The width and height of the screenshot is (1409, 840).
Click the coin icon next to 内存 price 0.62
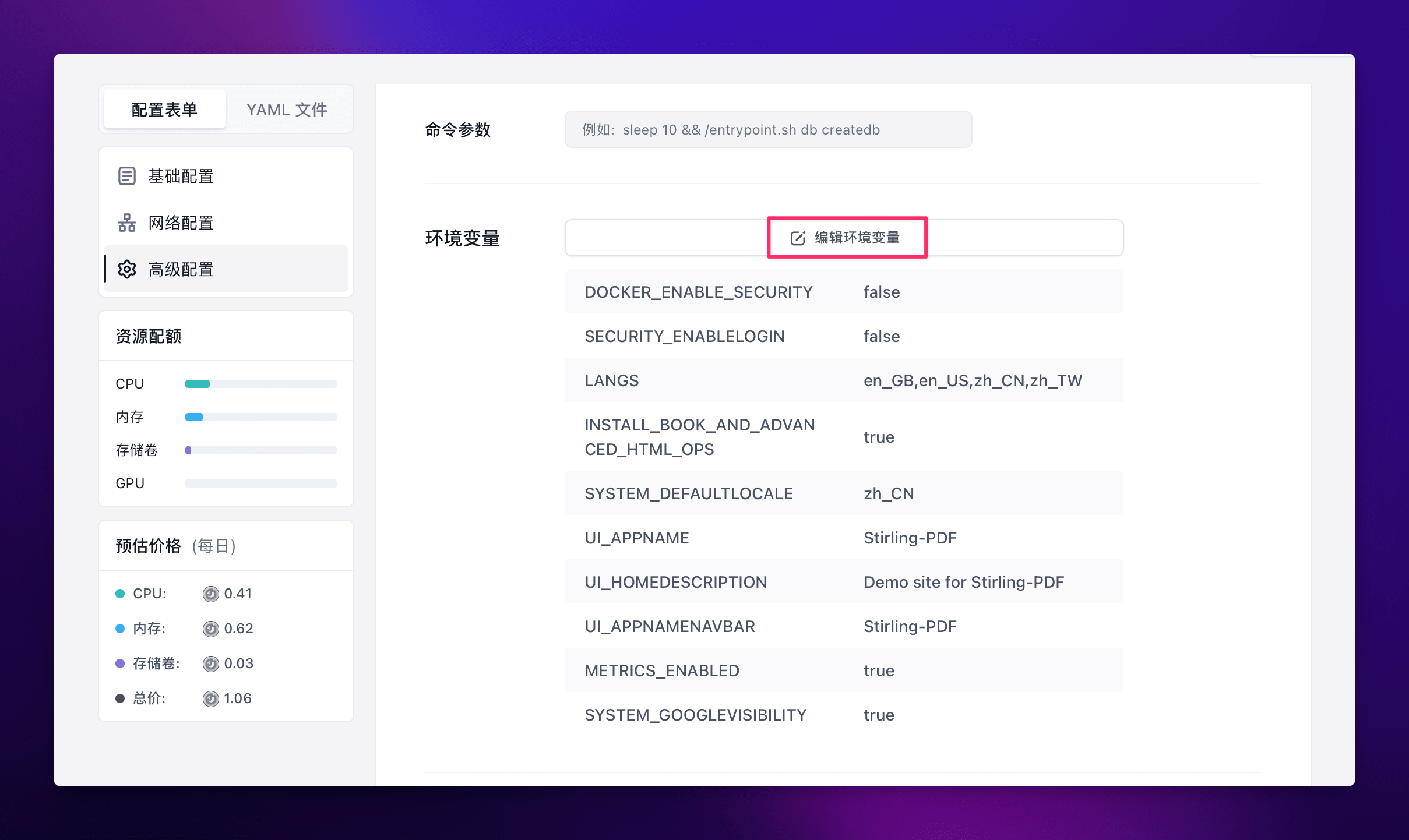(x=212, y=629)
